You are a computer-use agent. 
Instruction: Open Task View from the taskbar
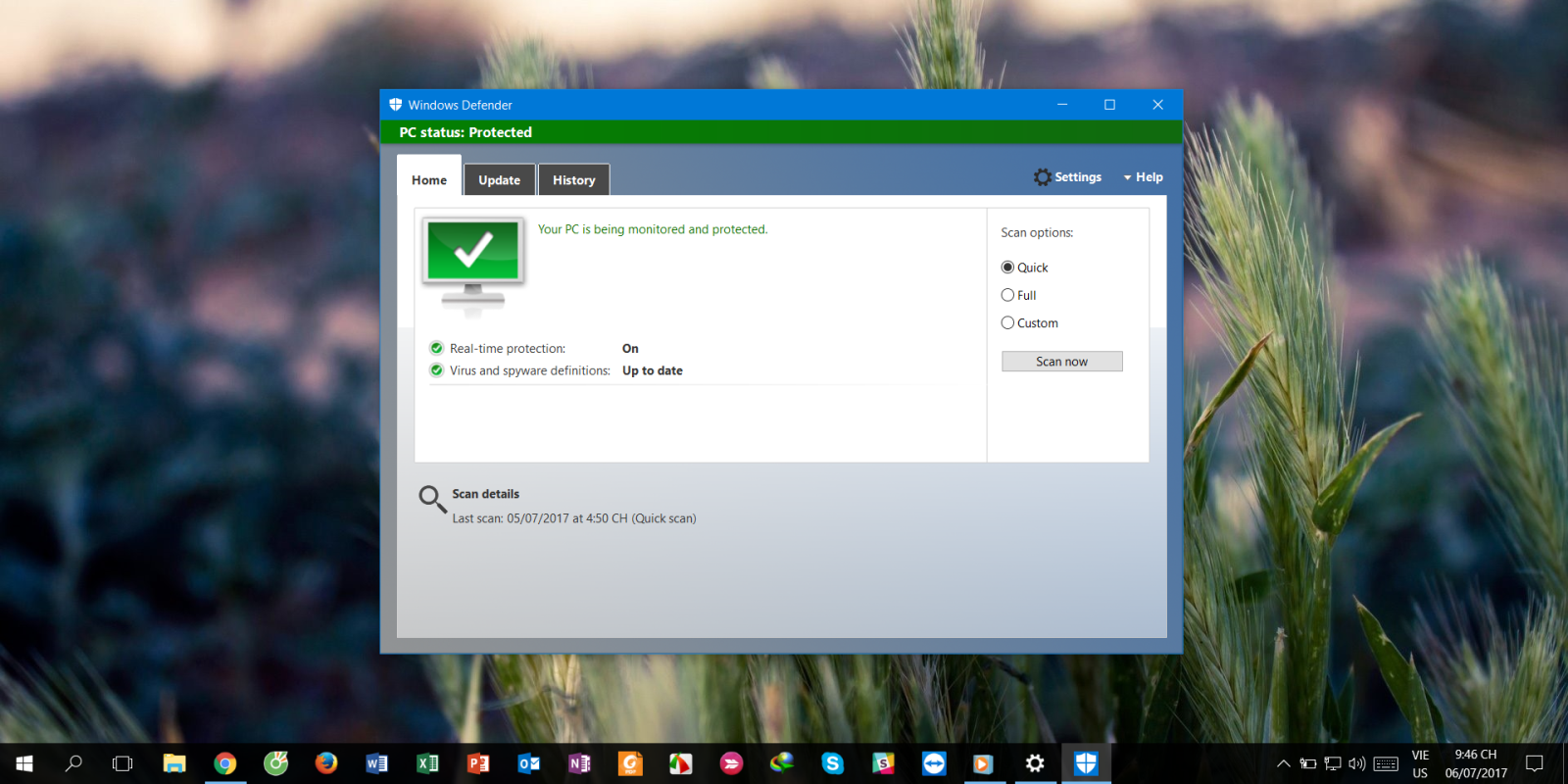click(122, 763)
